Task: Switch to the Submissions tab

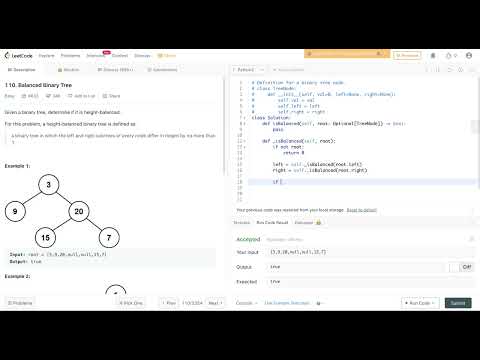Action: (x=162, y=70)
